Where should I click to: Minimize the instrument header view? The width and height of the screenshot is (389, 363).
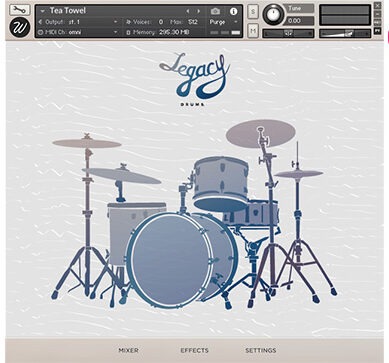point(377,14)
